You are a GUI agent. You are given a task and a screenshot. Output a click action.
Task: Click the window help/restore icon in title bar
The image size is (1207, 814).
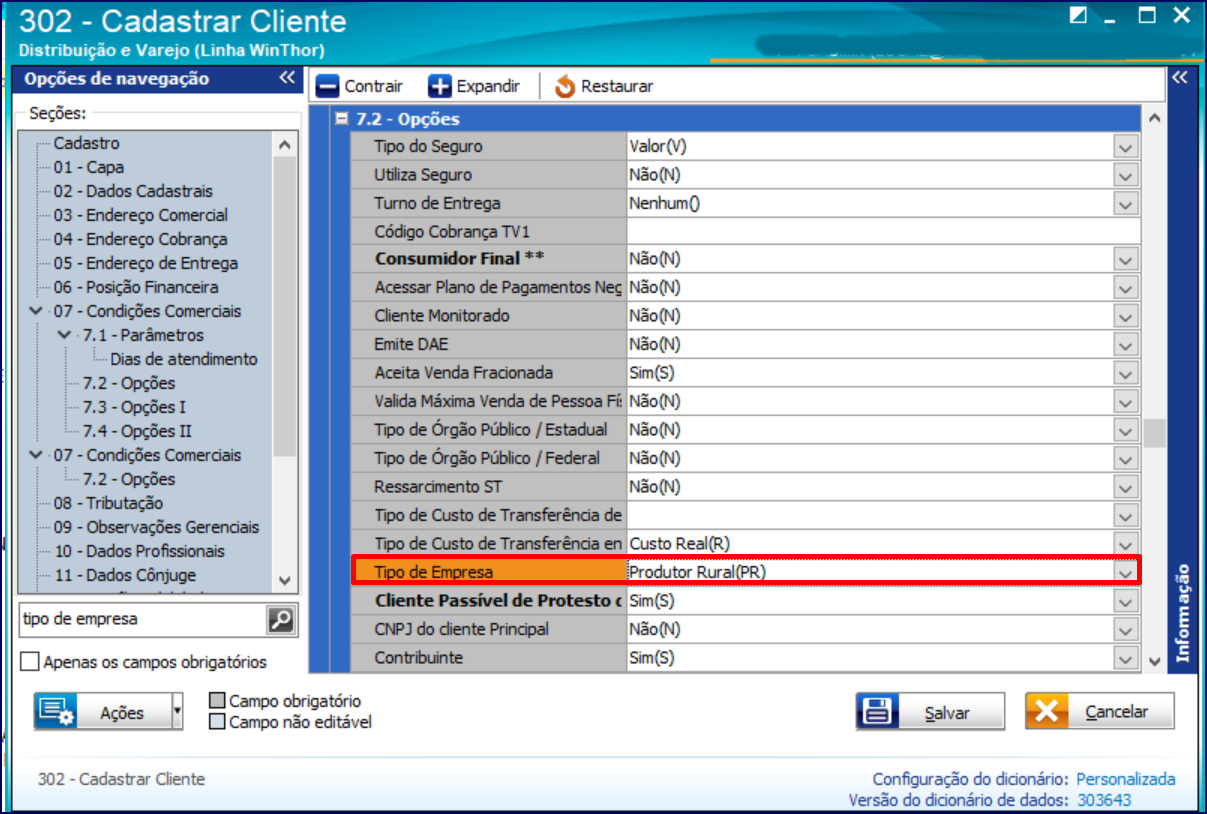1078,15
